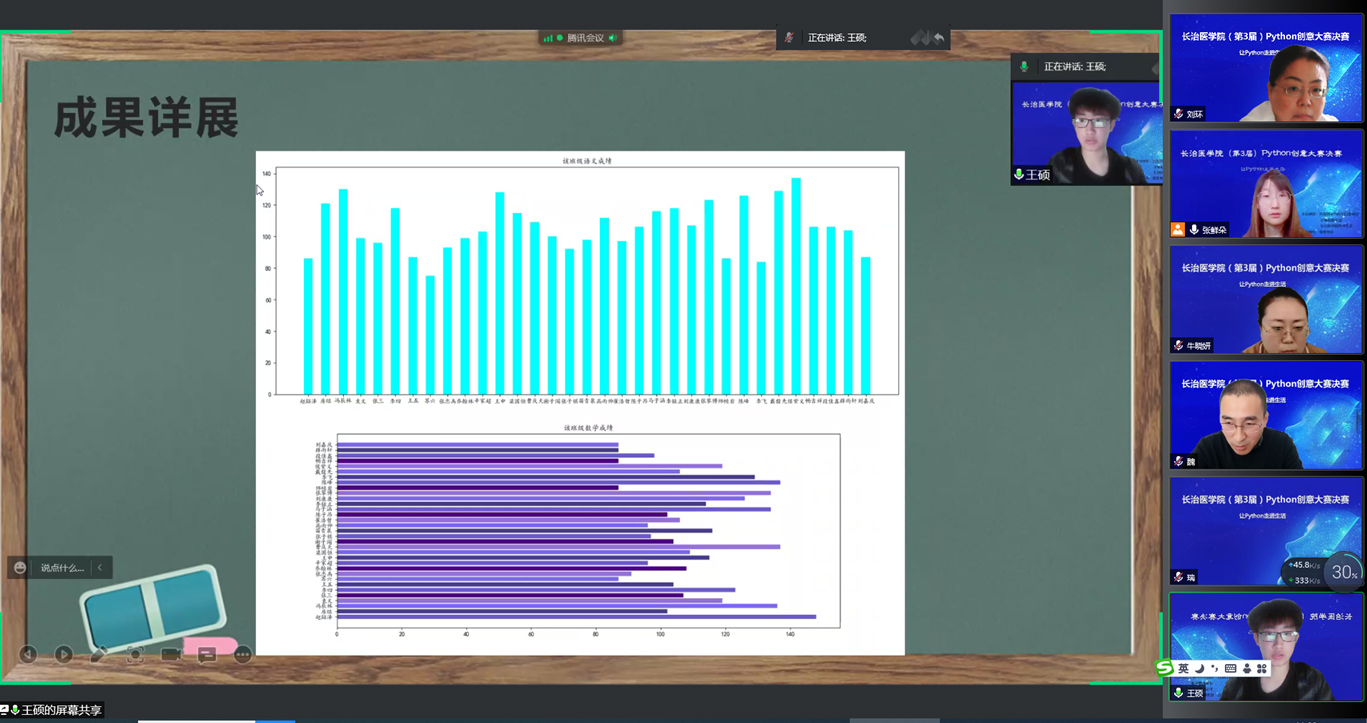
Task: Select 牛鹅妍 participant video thumbnail
Action: (1265, 299)
